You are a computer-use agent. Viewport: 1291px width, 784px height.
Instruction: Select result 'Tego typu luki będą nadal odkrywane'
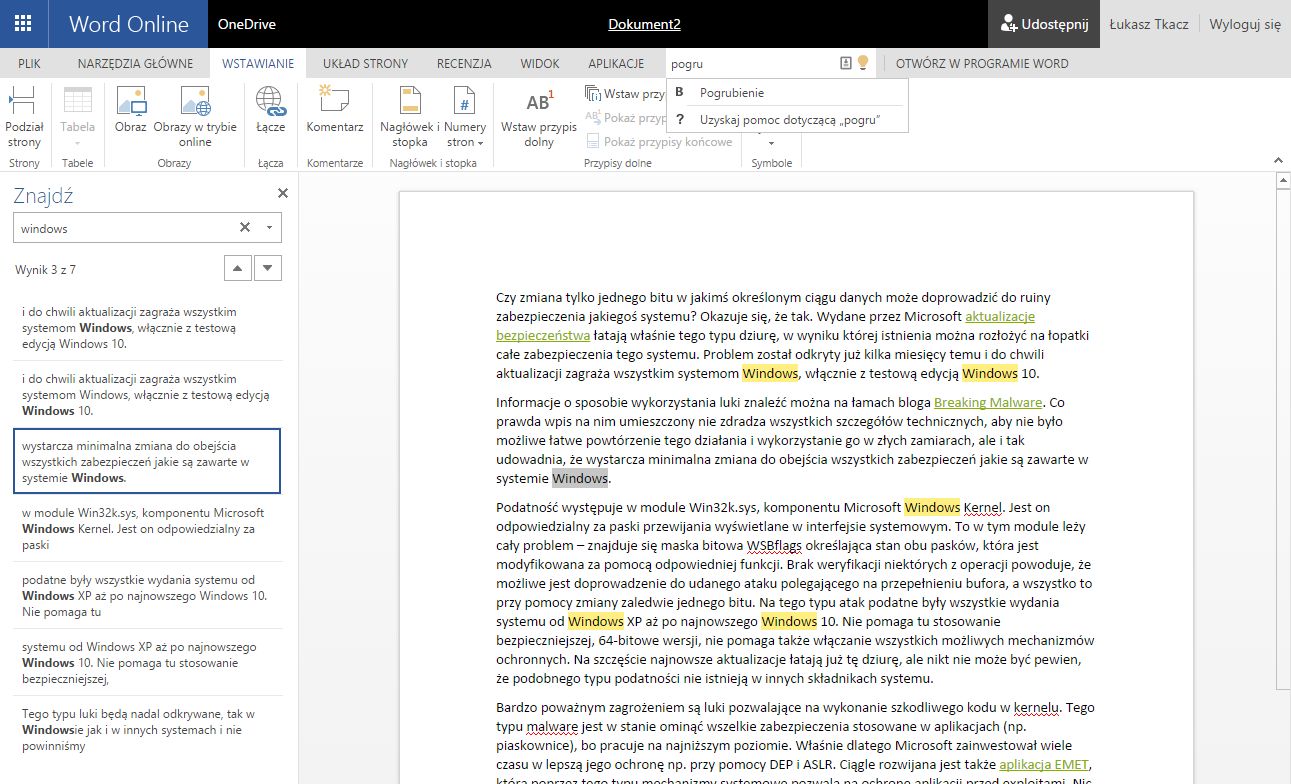pyautogui.click(x=147, y=729)
